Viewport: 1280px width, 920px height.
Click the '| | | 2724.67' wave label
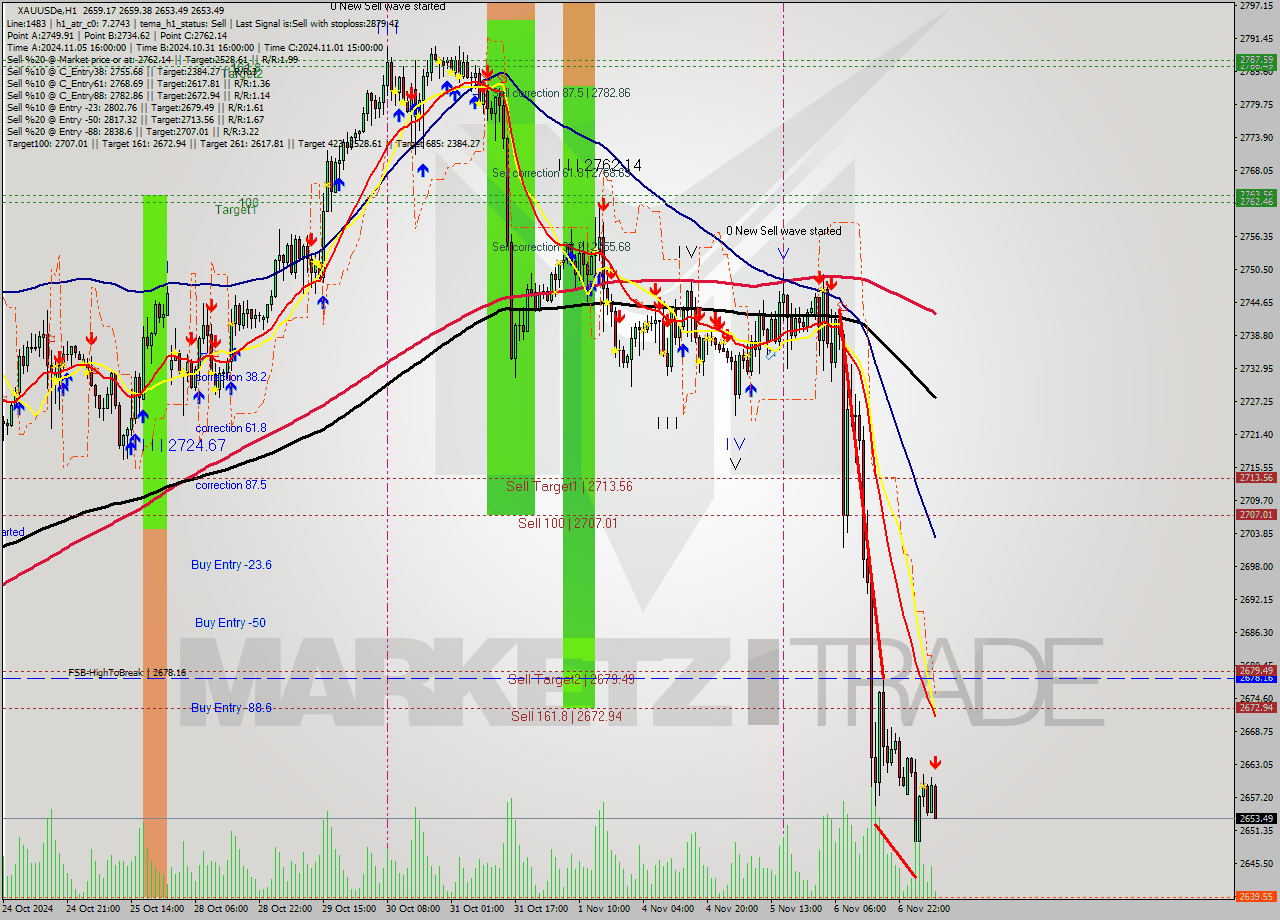coord(184,445)
